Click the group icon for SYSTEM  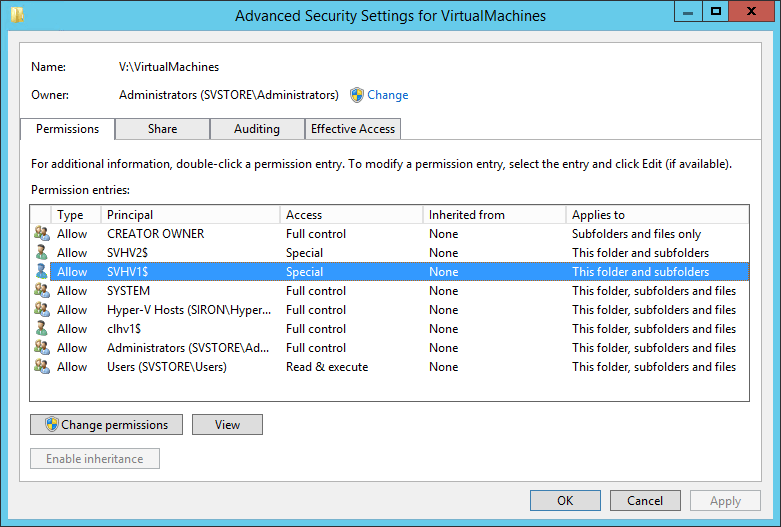click(42, 290)
